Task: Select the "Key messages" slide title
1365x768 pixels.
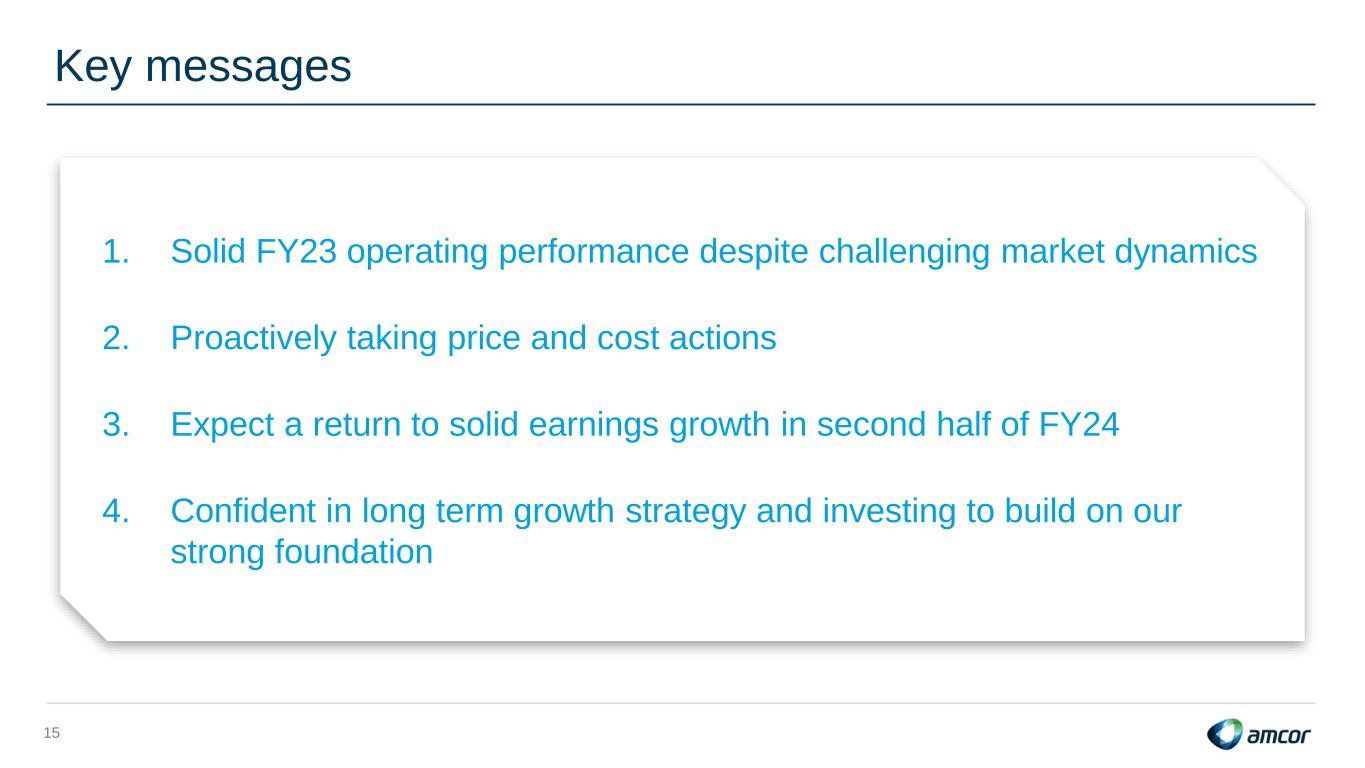Action: coord(203,66)
